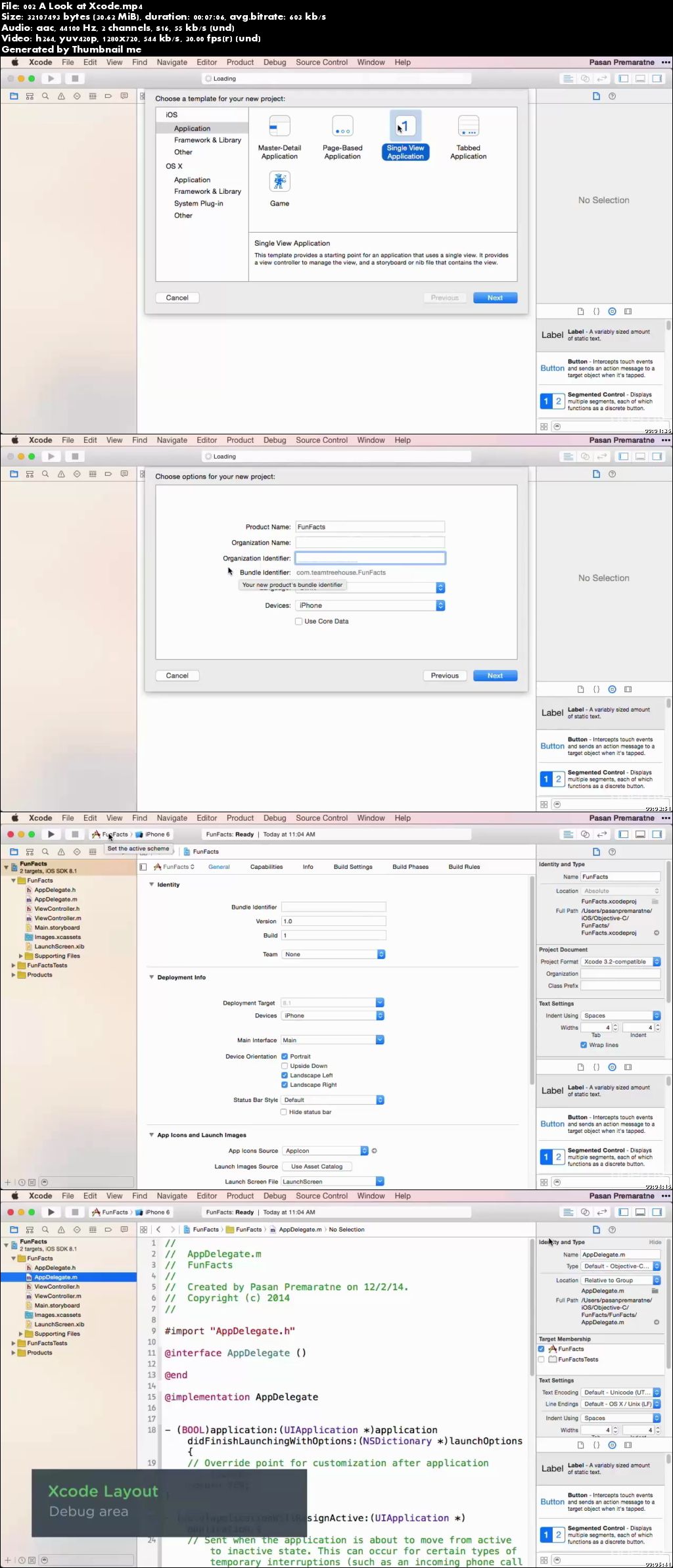673x1568 pixels.
Task: Uncheck the Landscape Left orientation checkbox
Action: [285, 1075]
